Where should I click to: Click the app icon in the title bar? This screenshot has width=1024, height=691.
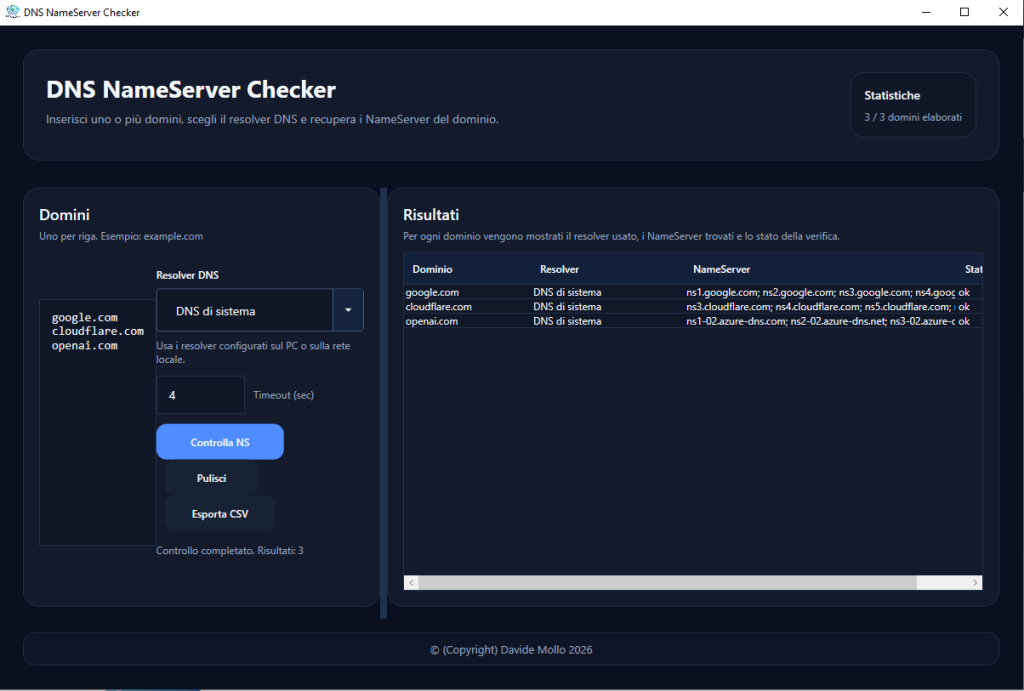pos(12,12)
